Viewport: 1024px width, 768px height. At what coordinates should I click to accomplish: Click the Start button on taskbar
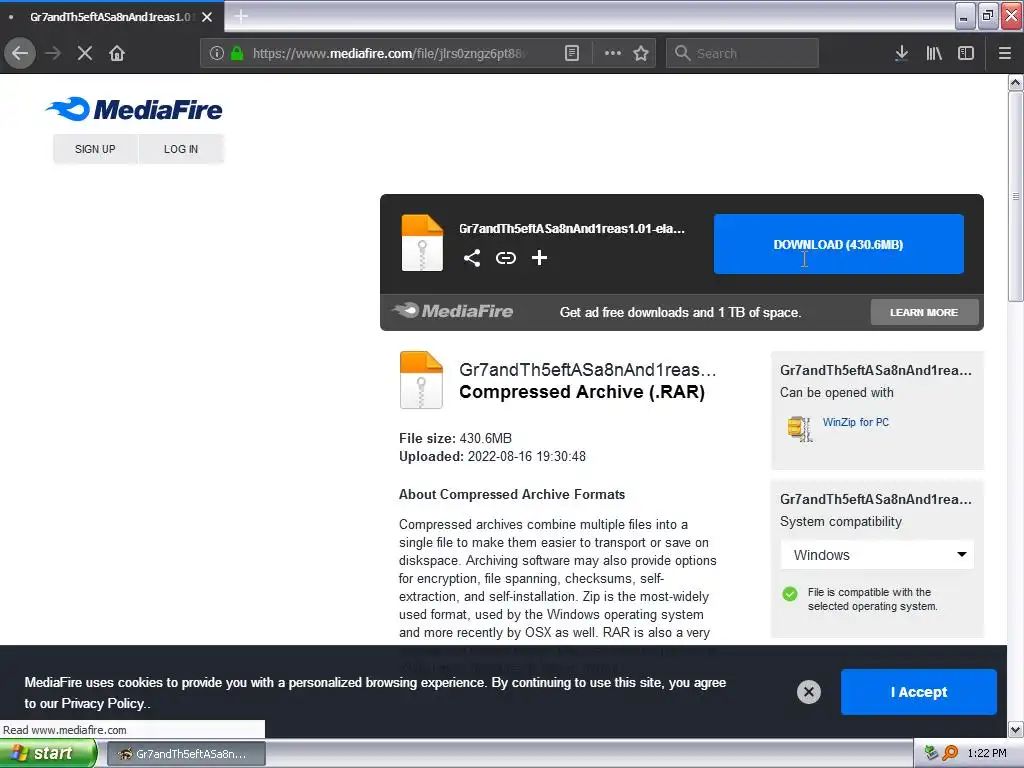(x=48, y=754)
